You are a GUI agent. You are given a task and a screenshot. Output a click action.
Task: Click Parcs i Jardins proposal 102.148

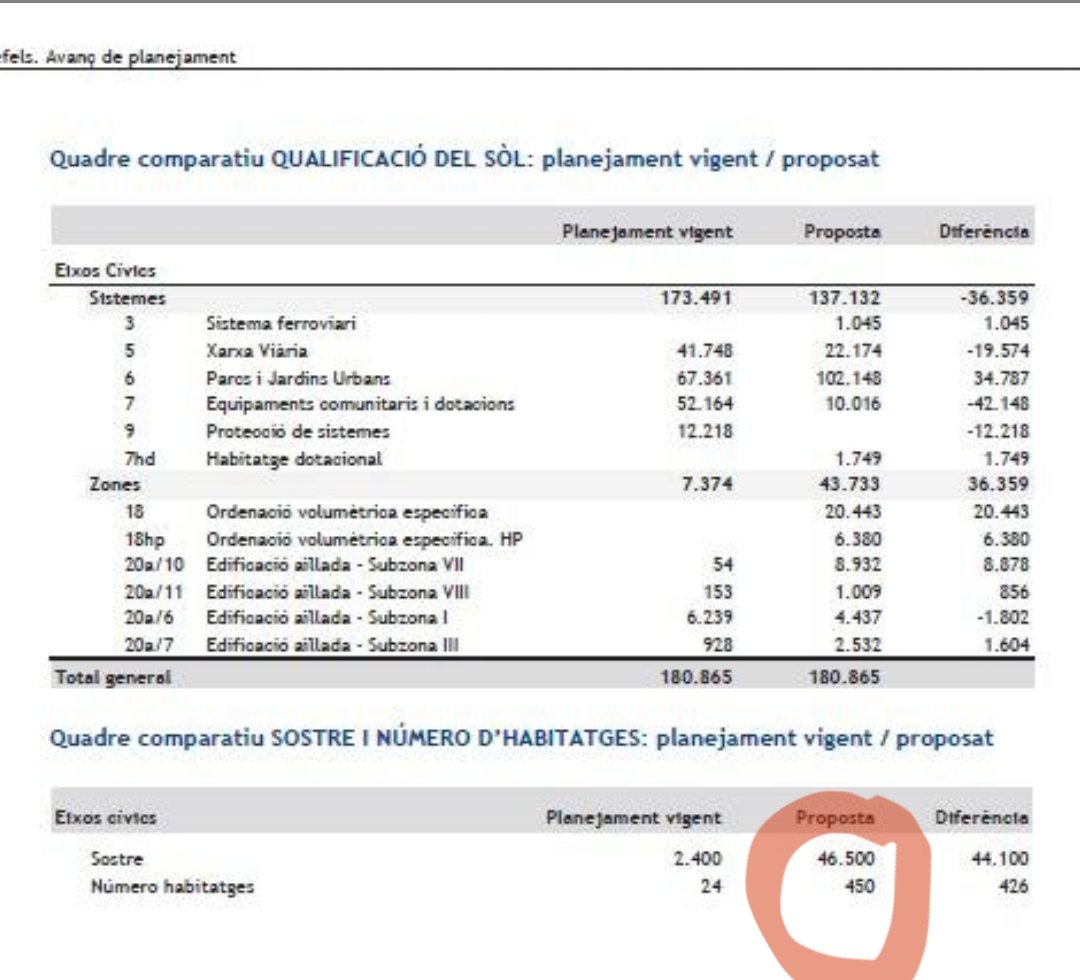[x=849, y=379]
